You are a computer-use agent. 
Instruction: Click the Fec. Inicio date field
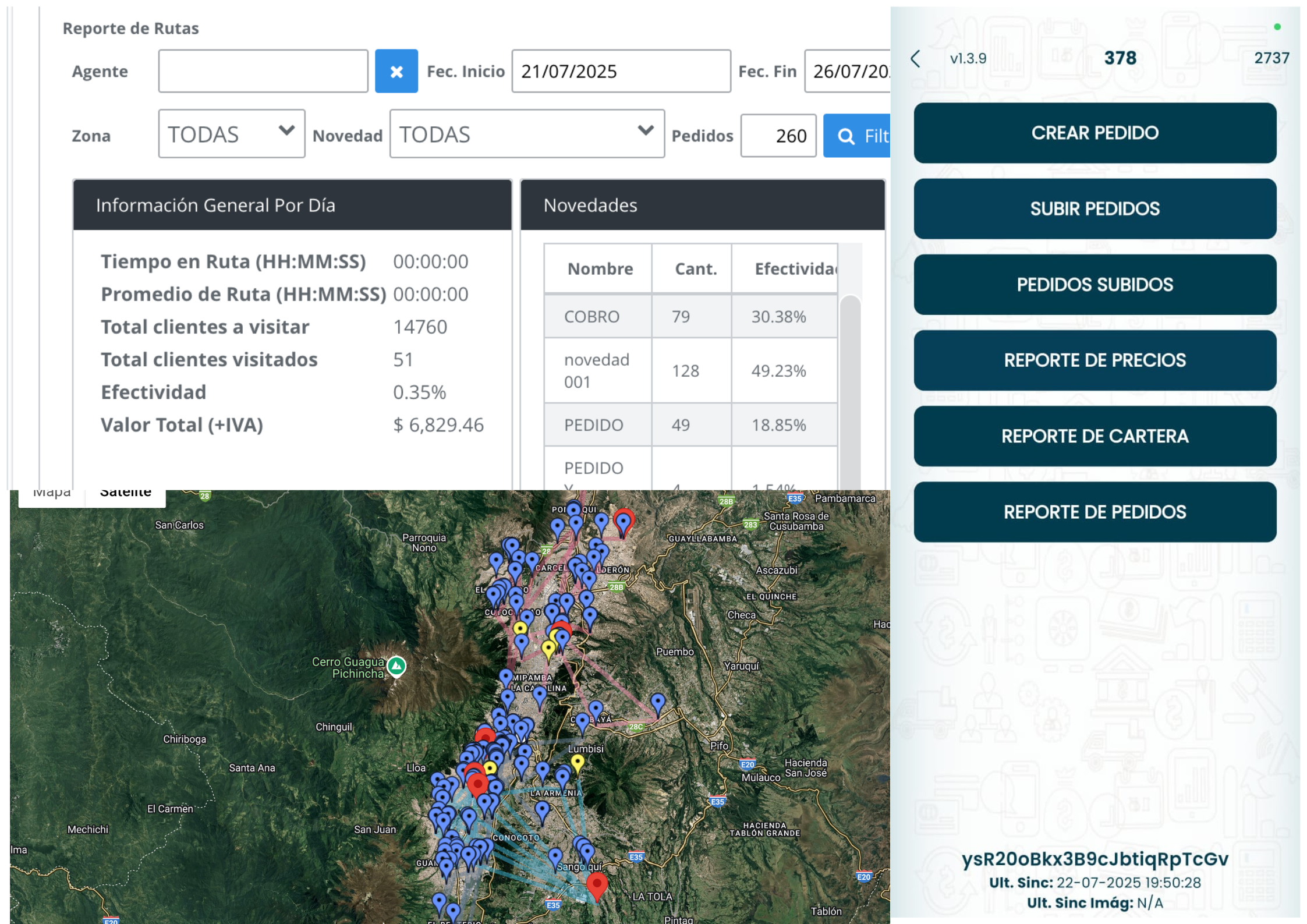621,71
